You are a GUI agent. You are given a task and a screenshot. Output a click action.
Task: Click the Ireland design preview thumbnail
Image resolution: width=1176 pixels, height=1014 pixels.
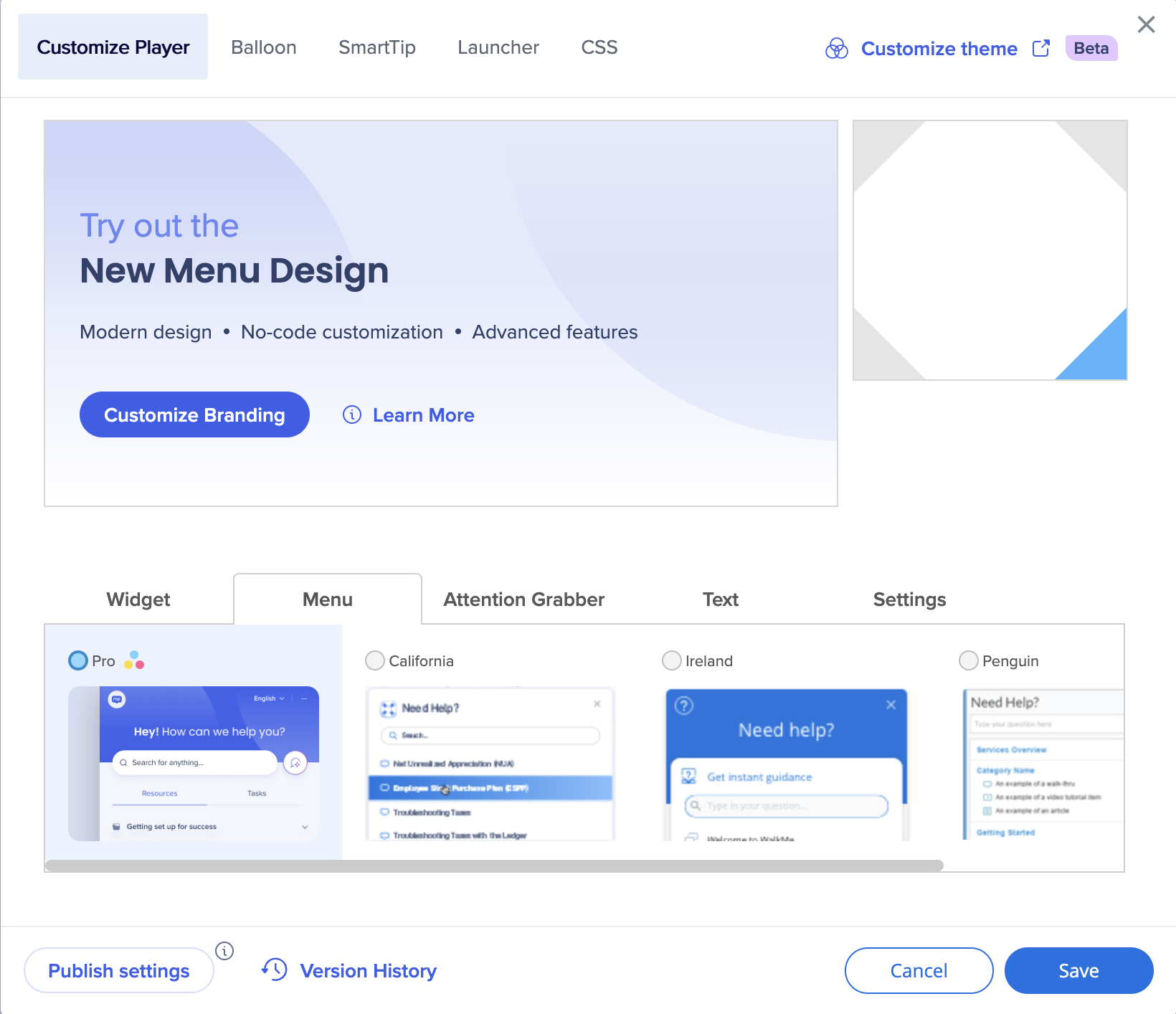click(x=787, y=764)
